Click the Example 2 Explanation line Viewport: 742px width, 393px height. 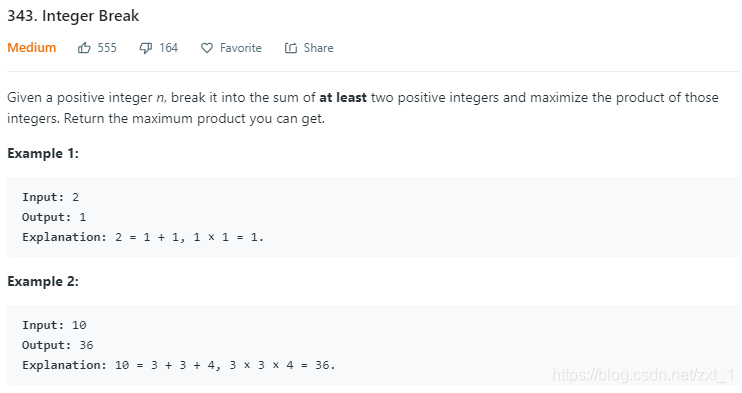click(x=178, y=365)
